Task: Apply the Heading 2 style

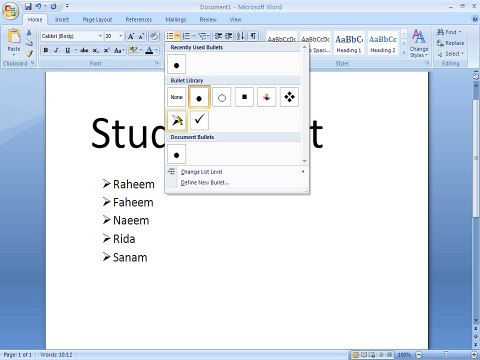Action: click(x=383, y=43)
